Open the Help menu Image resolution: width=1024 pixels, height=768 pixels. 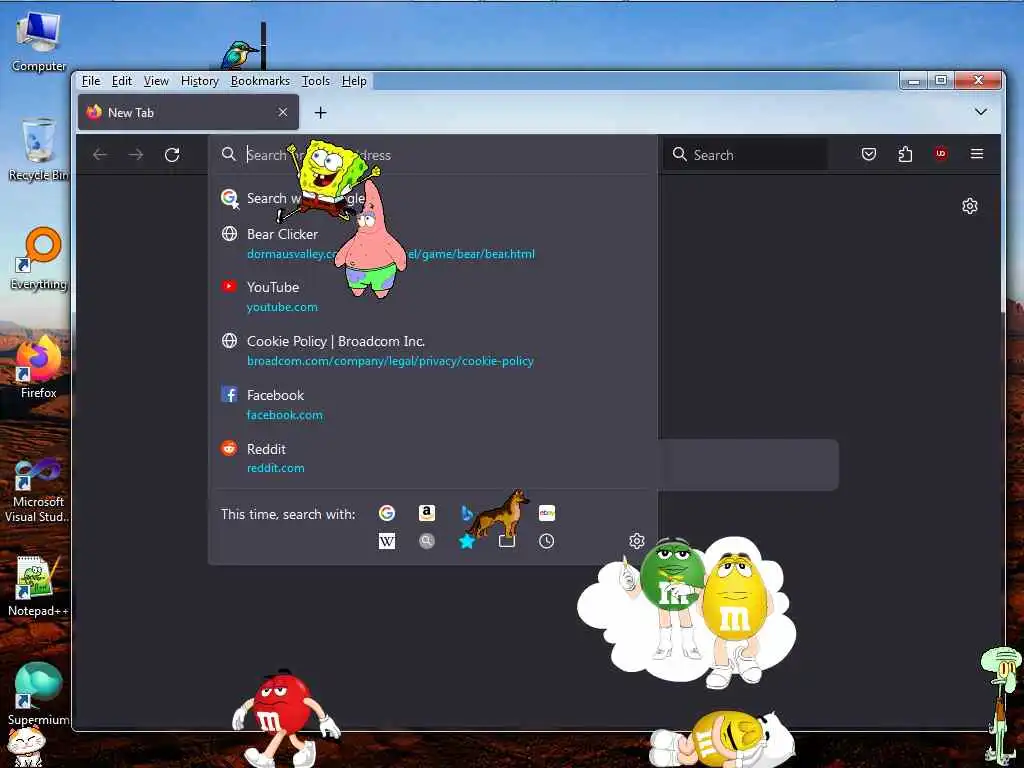pos(354,81)
